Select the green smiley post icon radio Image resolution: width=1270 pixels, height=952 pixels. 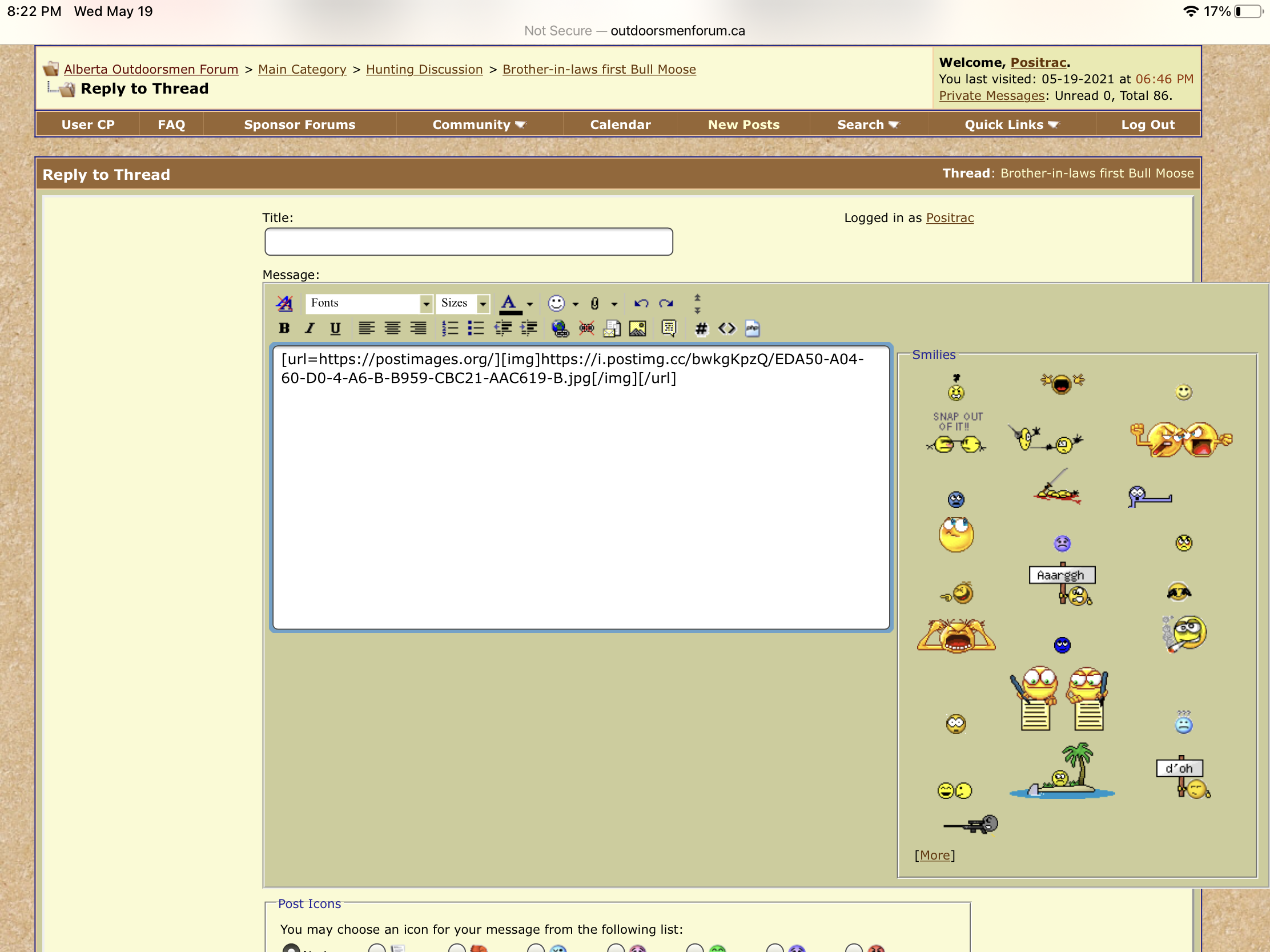coord(695,948)
